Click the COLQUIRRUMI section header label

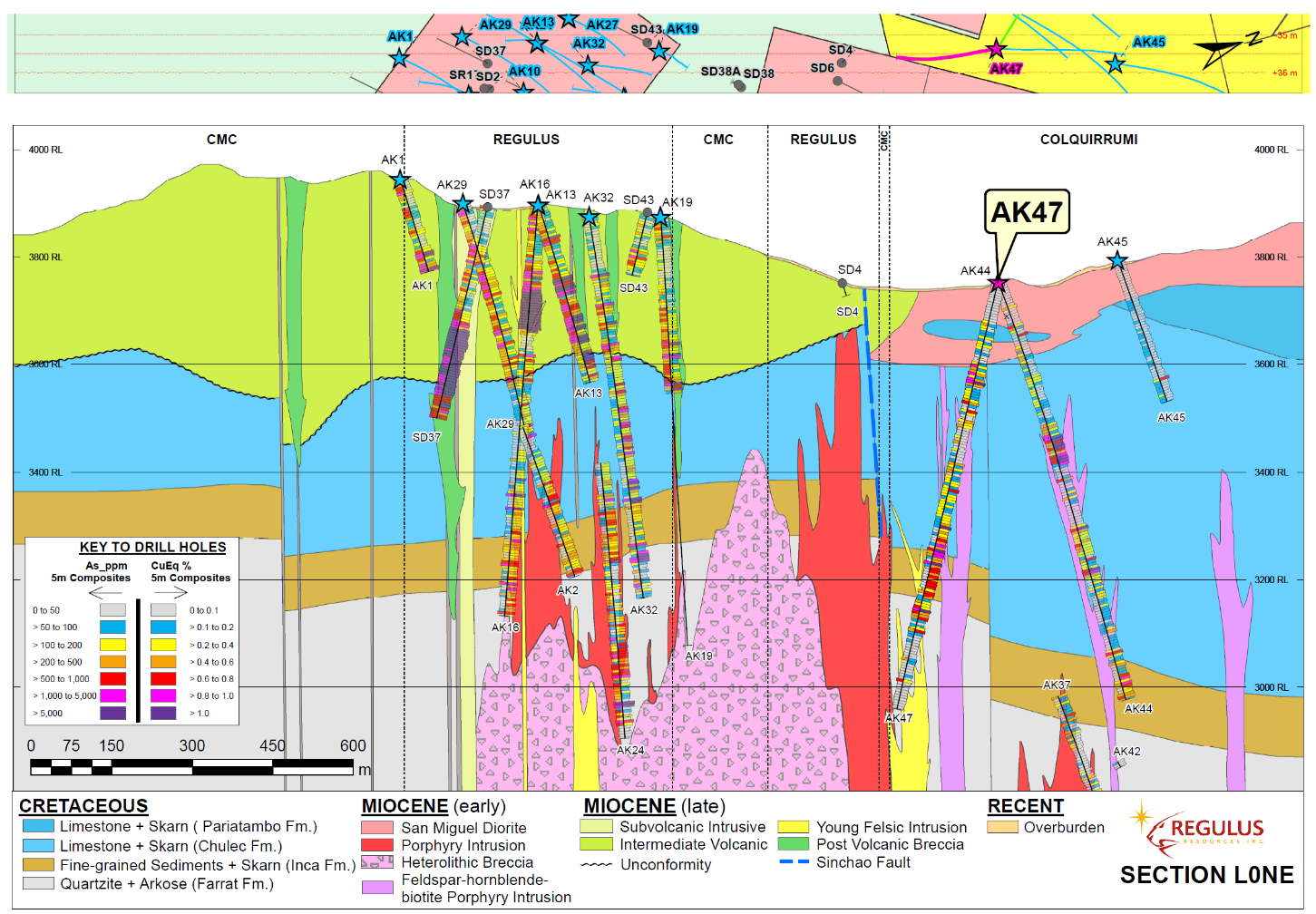click(1088, 140)
